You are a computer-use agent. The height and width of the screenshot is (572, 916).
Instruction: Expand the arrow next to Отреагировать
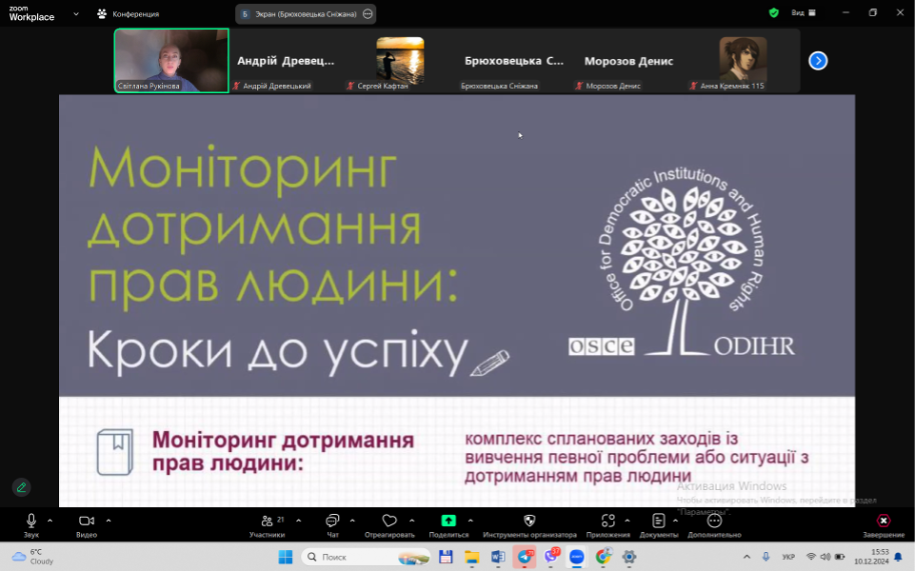click(x=412, y=521)
